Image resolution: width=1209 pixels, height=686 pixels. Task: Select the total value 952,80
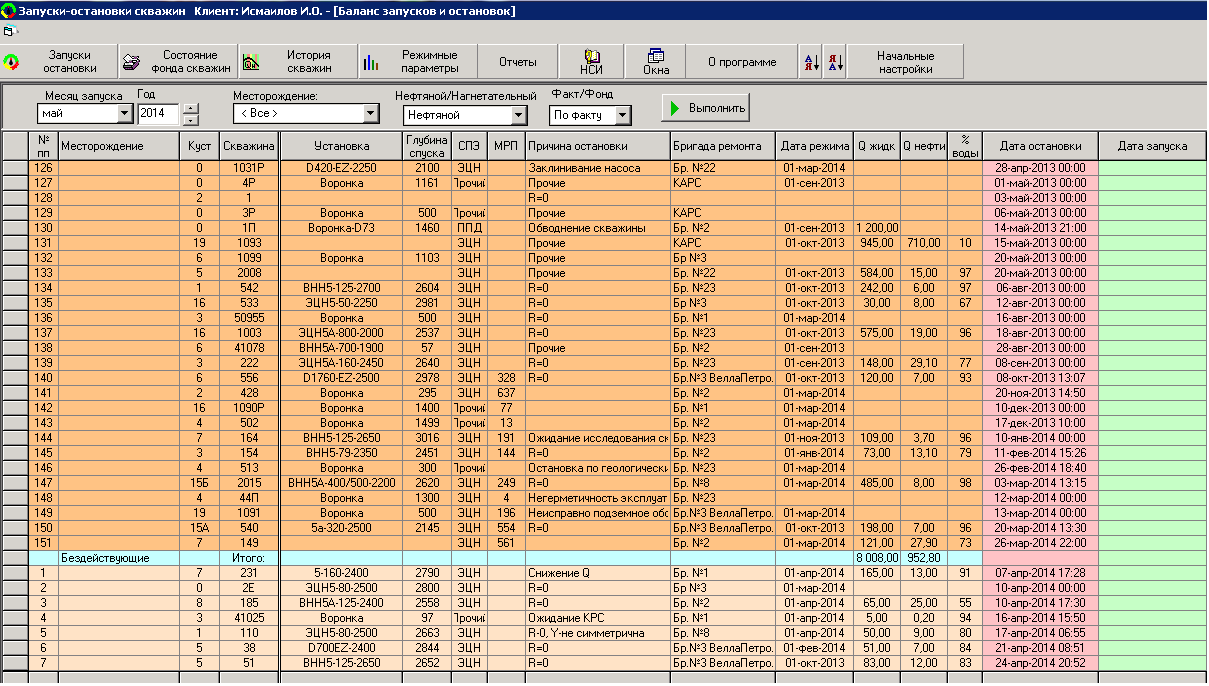(x=924, y=558)
